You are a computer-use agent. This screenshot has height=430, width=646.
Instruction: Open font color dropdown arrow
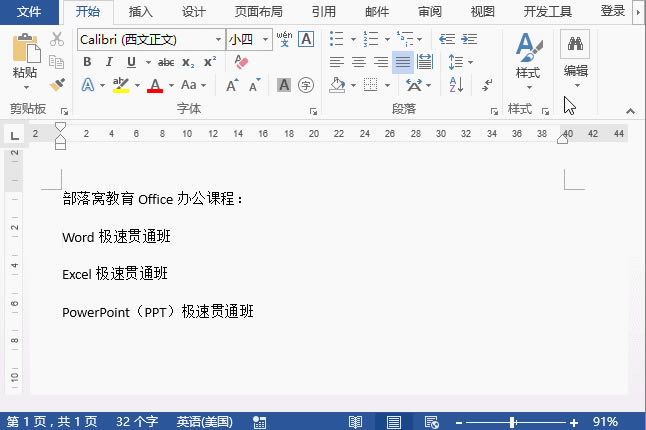pyautogui.click(x=171, y=85)
